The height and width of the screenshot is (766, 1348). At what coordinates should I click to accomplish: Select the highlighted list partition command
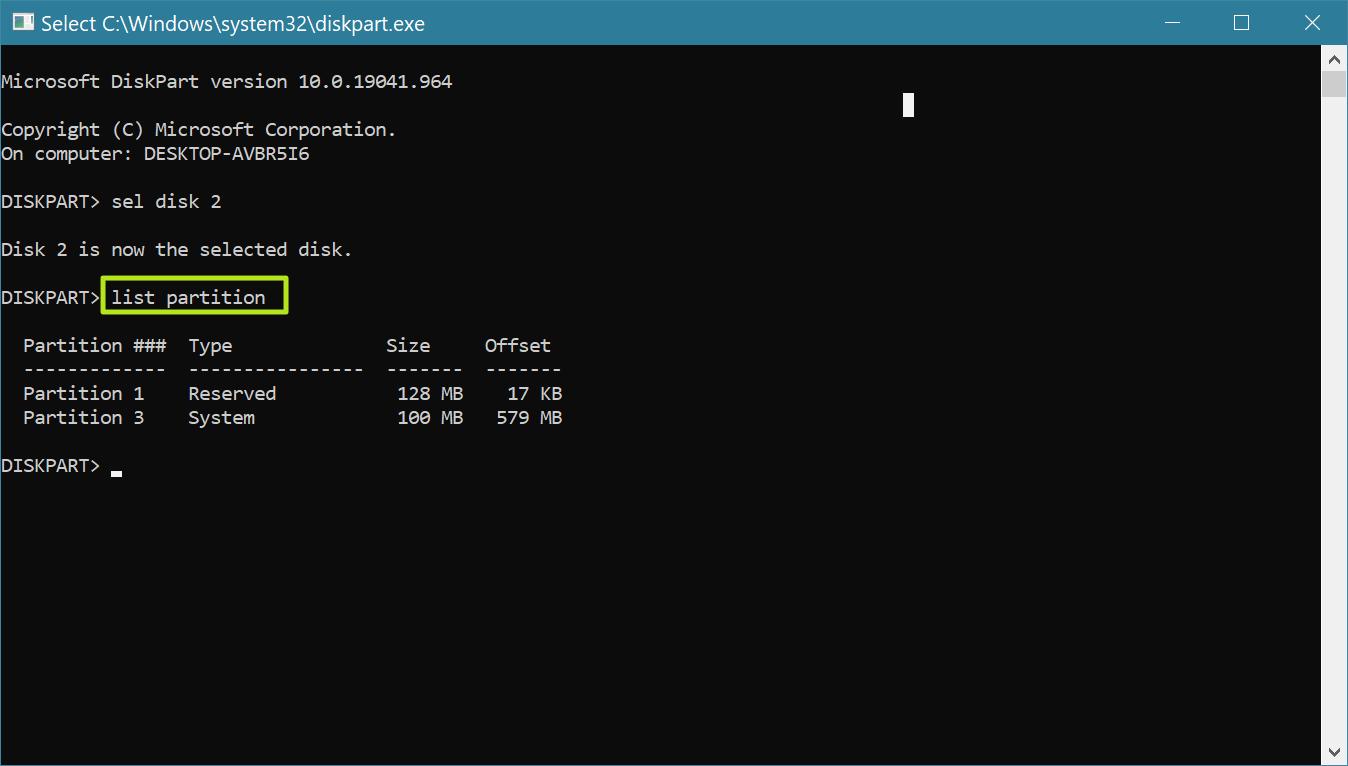coord(194,296)
